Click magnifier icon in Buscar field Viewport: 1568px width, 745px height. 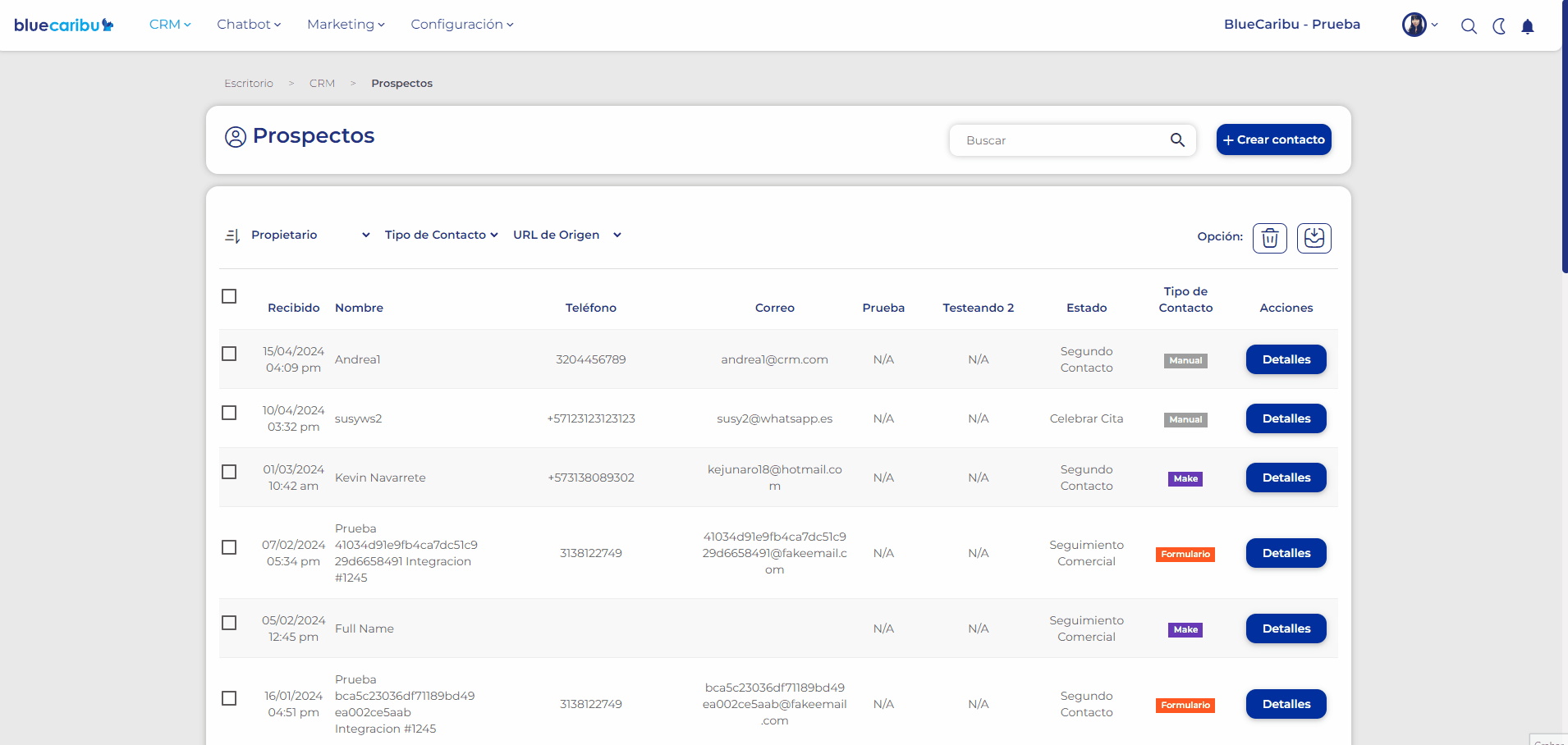click(1177, 140)
